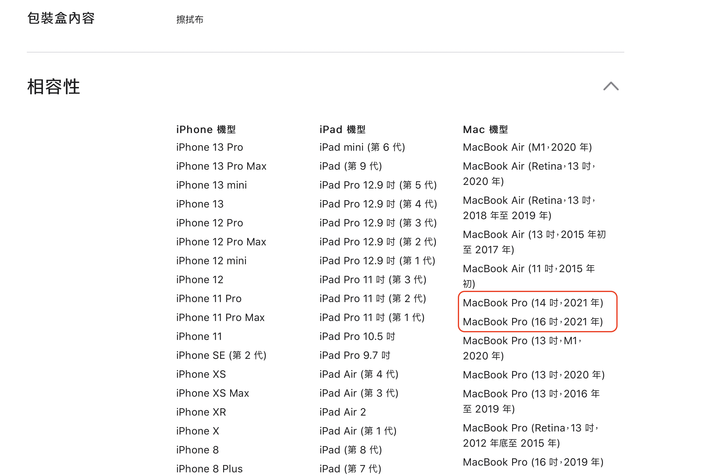The height and width of the screenshot is (476, 720).
Task: Select iPad Air (第 4 代) entry
Action: (359, 374)
